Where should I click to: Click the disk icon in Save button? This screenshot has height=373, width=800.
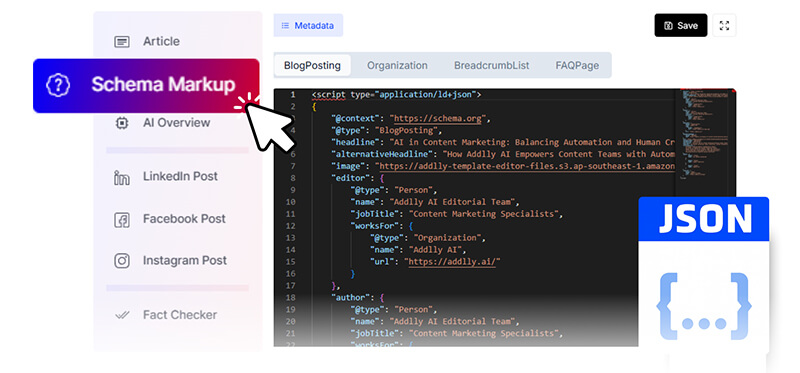click(668, 26)
